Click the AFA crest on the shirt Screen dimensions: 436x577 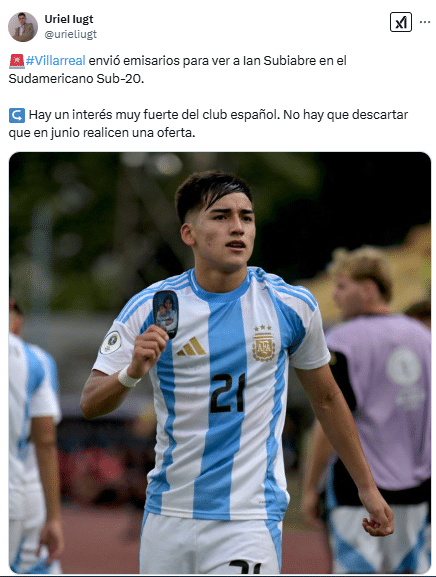click(263, 343)
